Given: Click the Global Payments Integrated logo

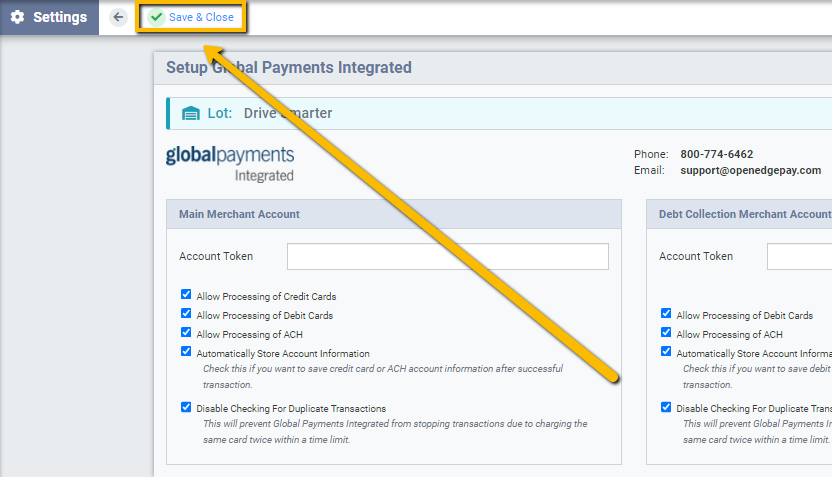Looking at the screenshot, I should 230,163.
